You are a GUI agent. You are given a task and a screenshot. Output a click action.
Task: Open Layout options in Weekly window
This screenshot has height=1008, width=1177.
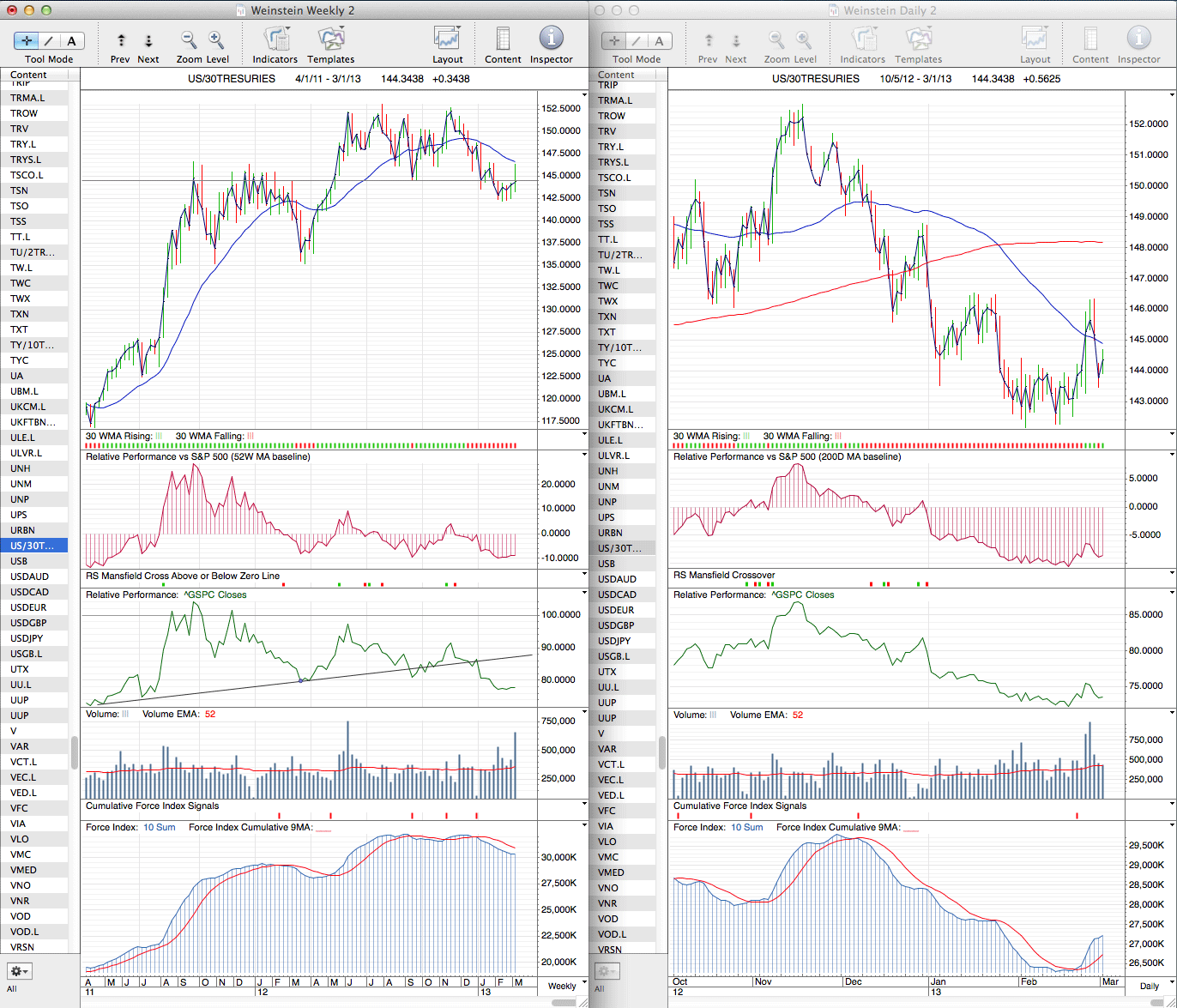tap(447, 40)
